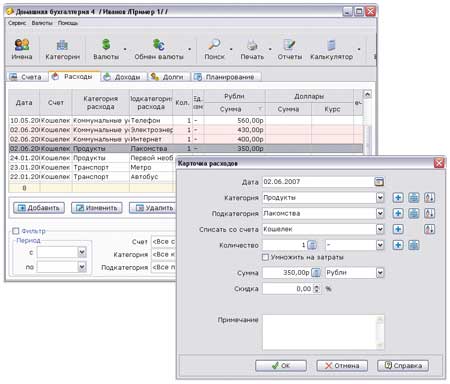Expand the Категория dropdown in the dialog
450x384 pixels.
380,198
